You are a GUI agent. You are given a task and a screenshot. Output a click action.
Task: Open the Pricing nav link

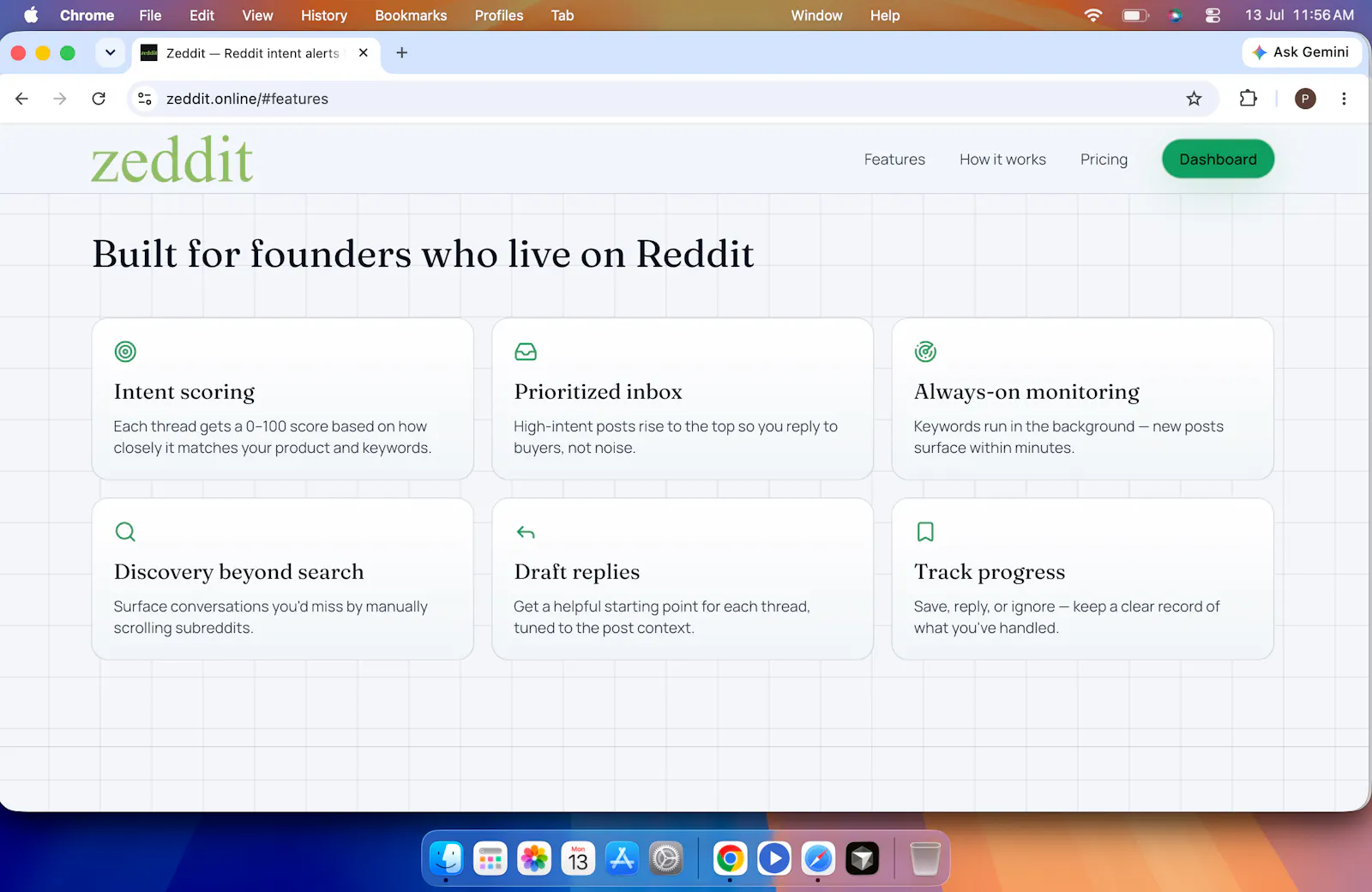[x=1104, y=160]
